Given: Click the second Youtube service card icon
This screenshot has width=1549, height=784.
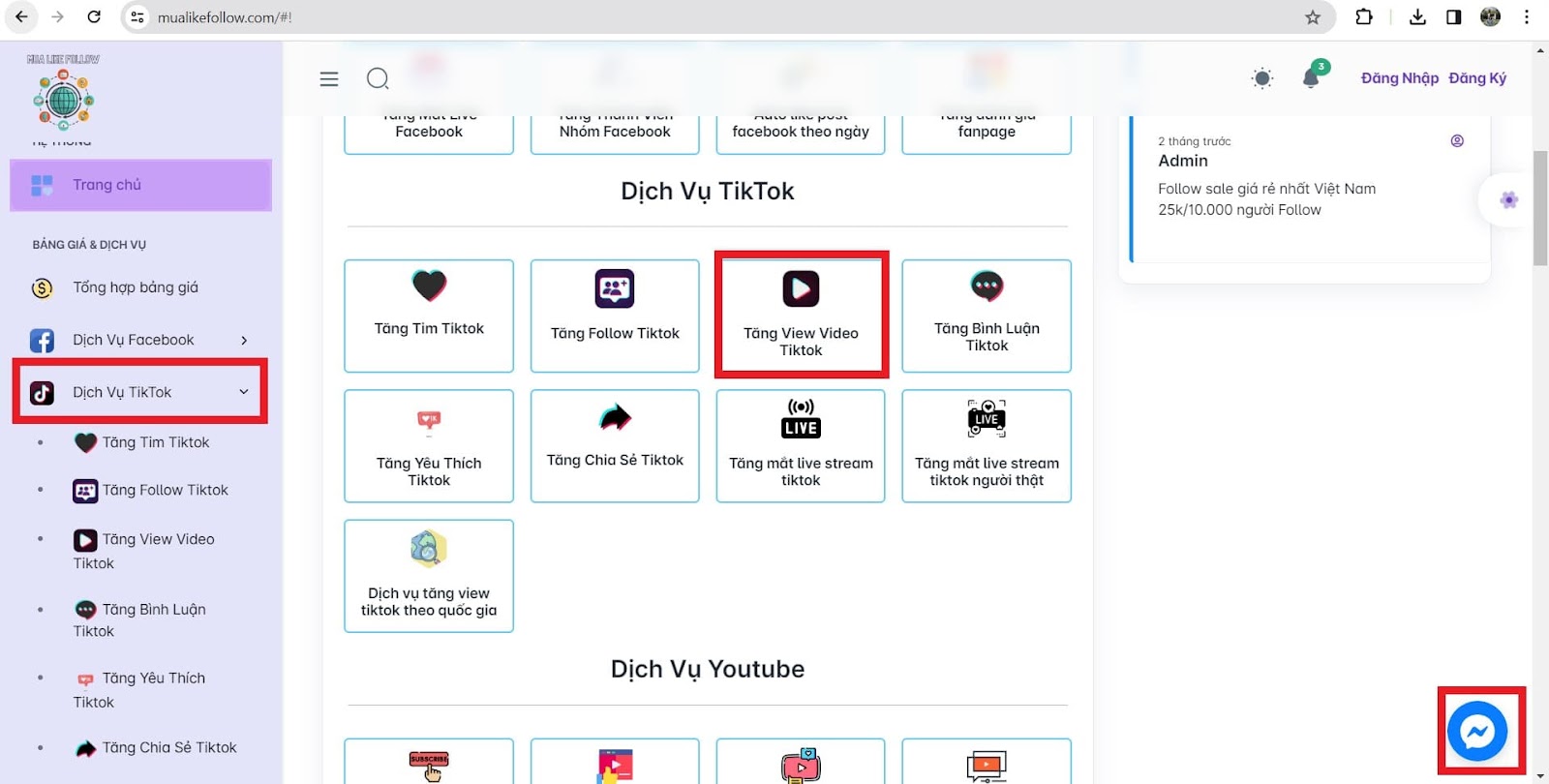Looking at the screenshot, I should (x=615, y=766).
